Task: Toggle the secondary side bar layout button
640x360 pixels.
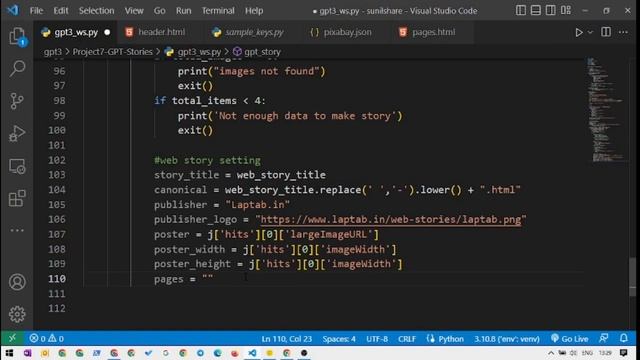Action: (551, 10)
